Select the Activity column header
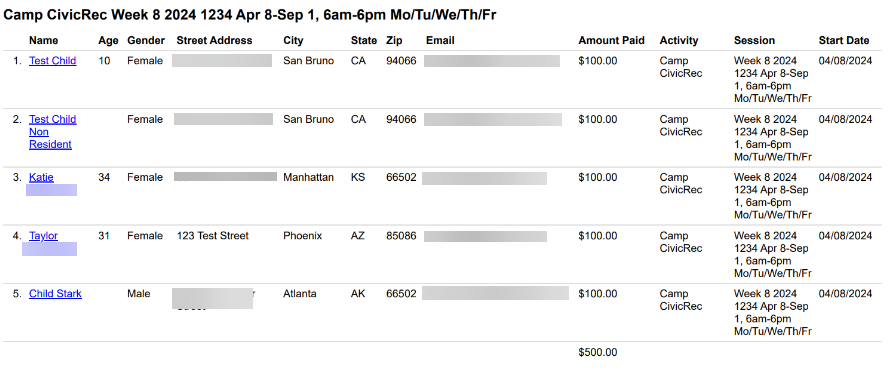893x374 pixels. [679, 40]
